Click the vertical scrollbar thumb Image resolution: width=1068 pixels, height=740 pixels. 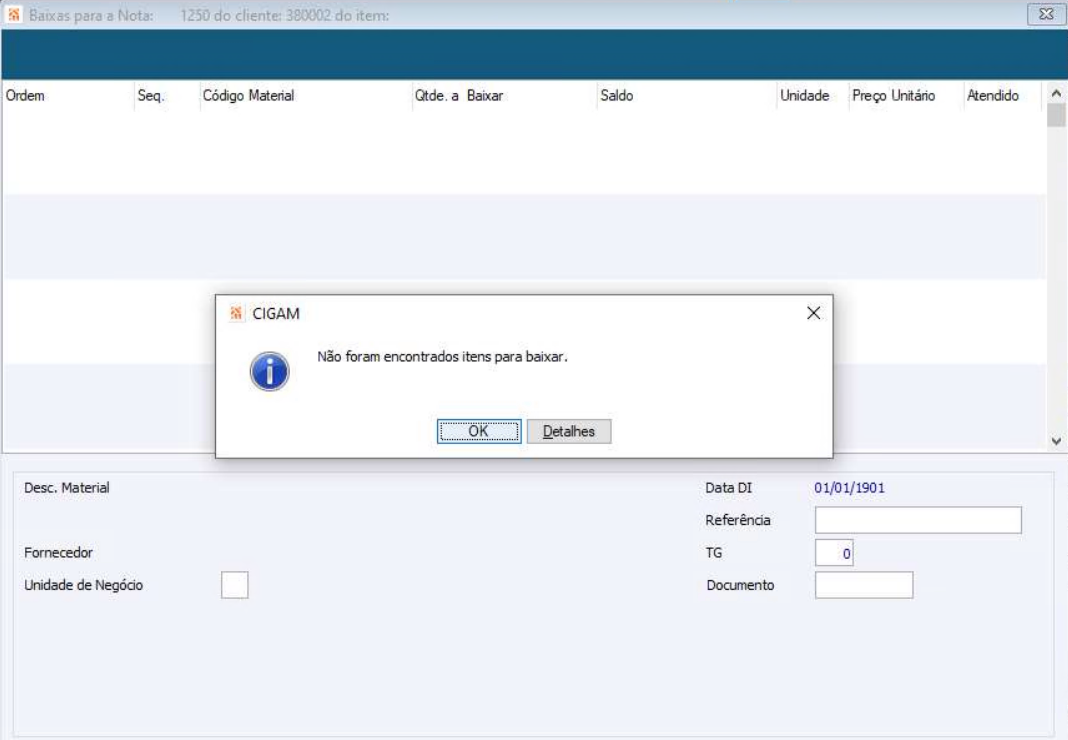pyautogui.click(x=1056, y=114)
